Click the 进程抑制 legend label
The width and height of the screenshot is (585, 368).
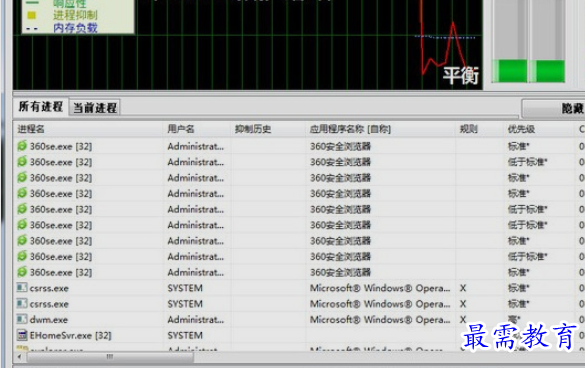(75, 15)
